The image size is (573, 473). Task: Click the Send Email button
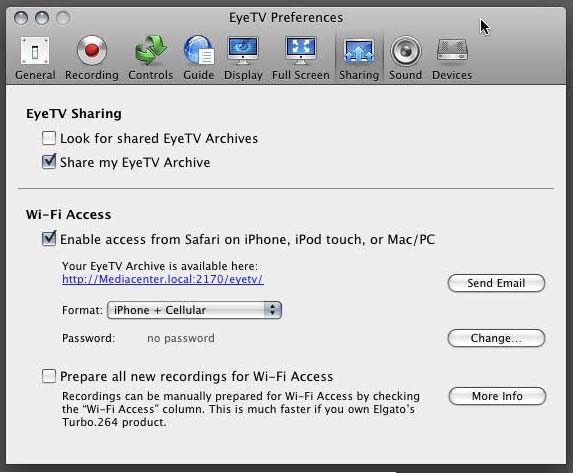pyautogui.click(x=496, y=283)
